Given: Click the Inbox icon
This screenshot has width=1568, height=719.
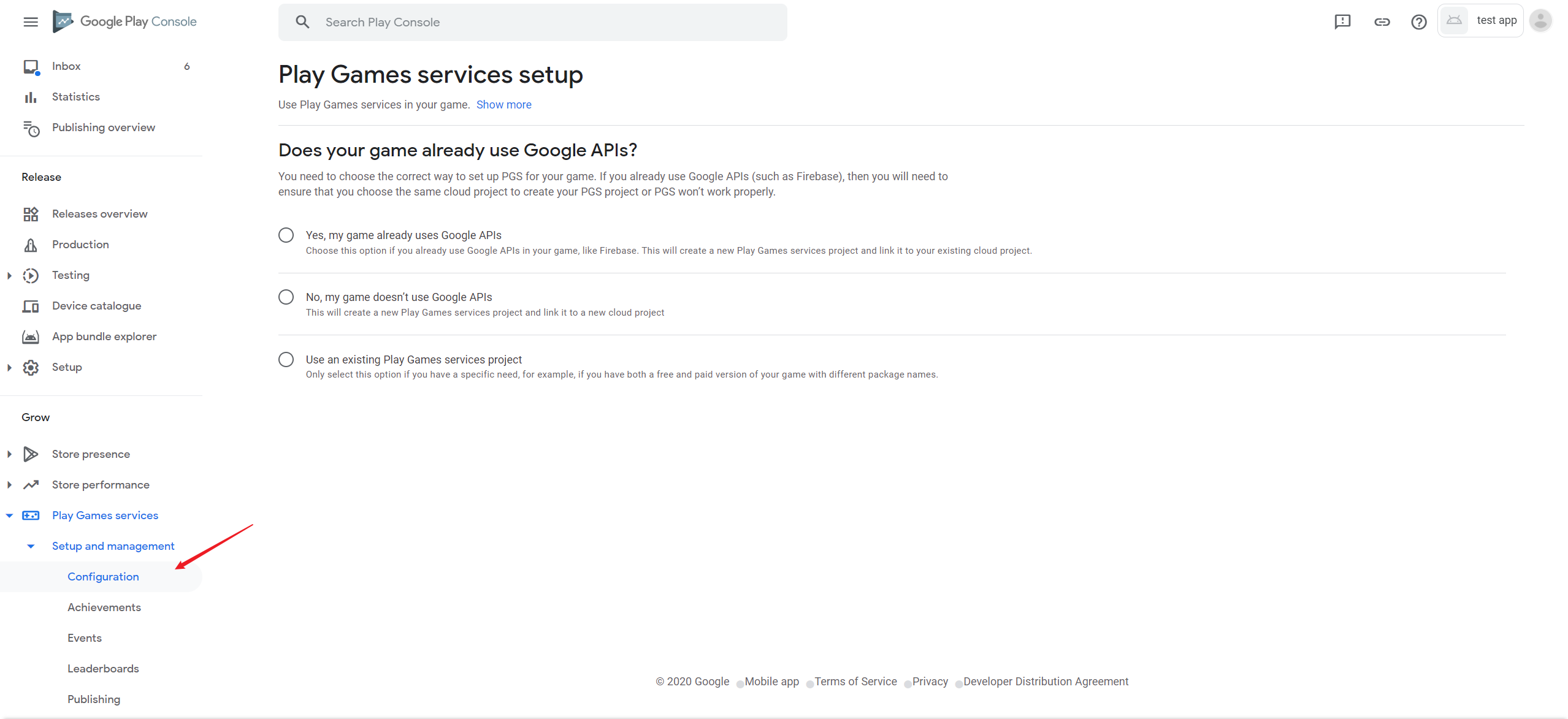Looking at the screenshot, I should point(31,66).
